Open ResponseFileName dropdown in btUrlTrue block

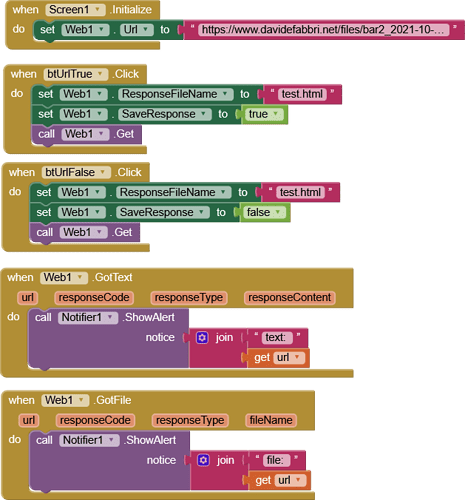tap(175, 94)
